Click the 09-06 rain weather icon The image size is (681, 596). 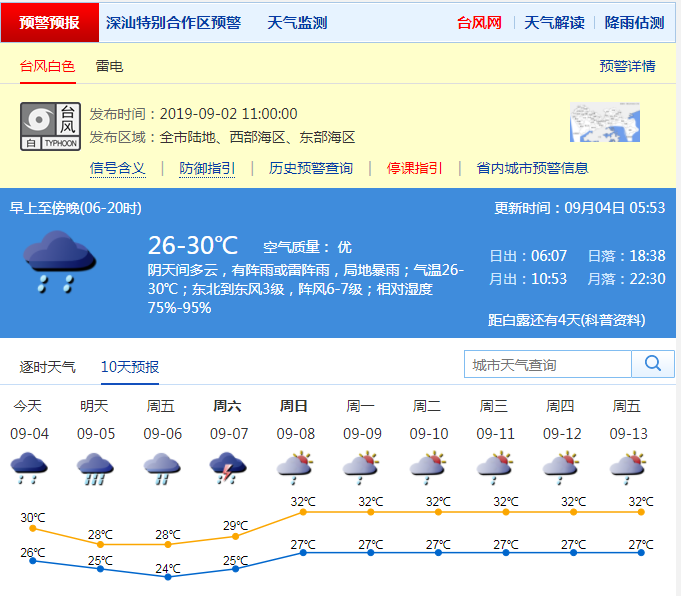[162, 467]
